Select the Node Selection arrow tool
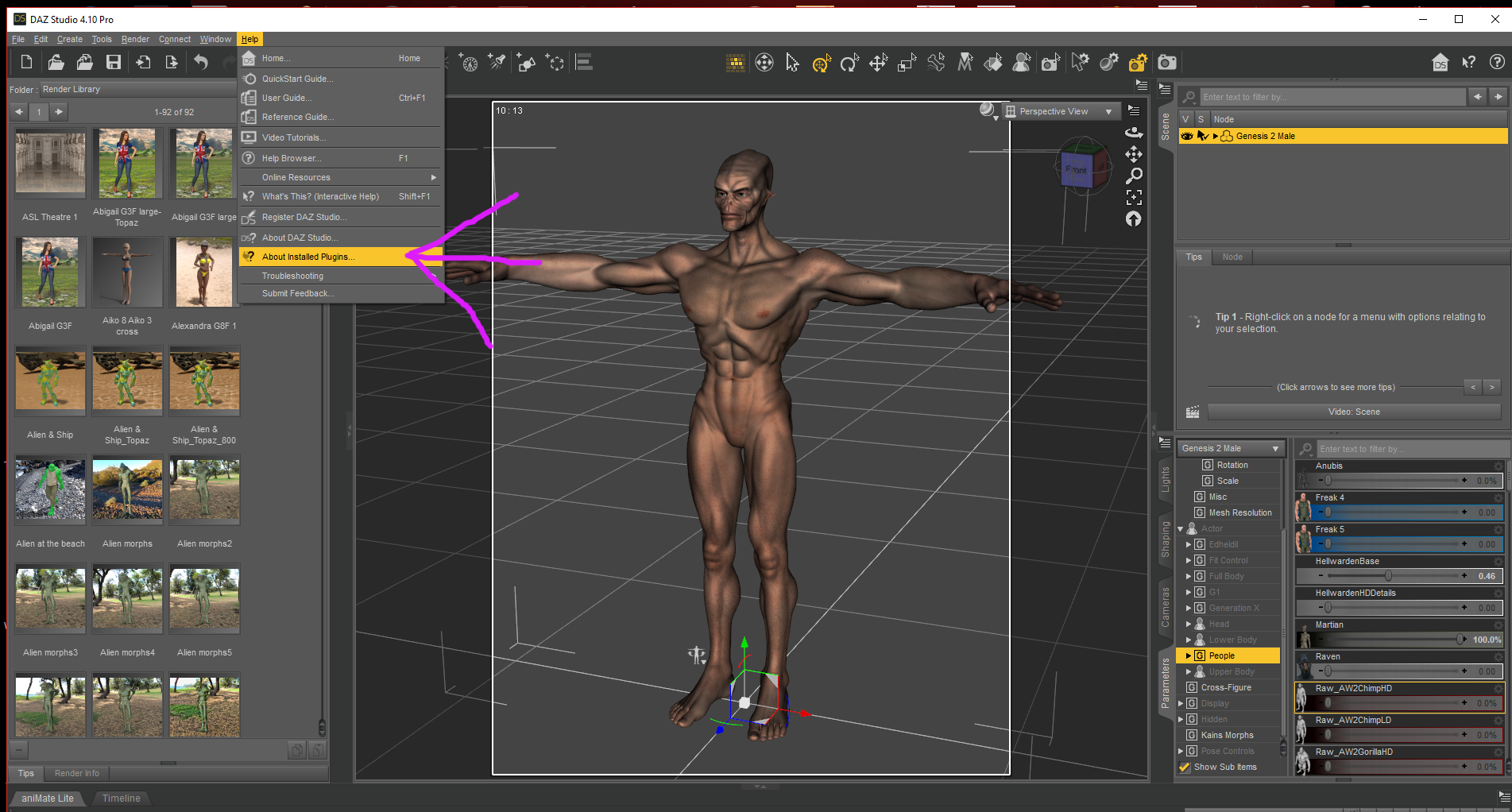This screenshot has width=1512, height=812. (792, 62)
